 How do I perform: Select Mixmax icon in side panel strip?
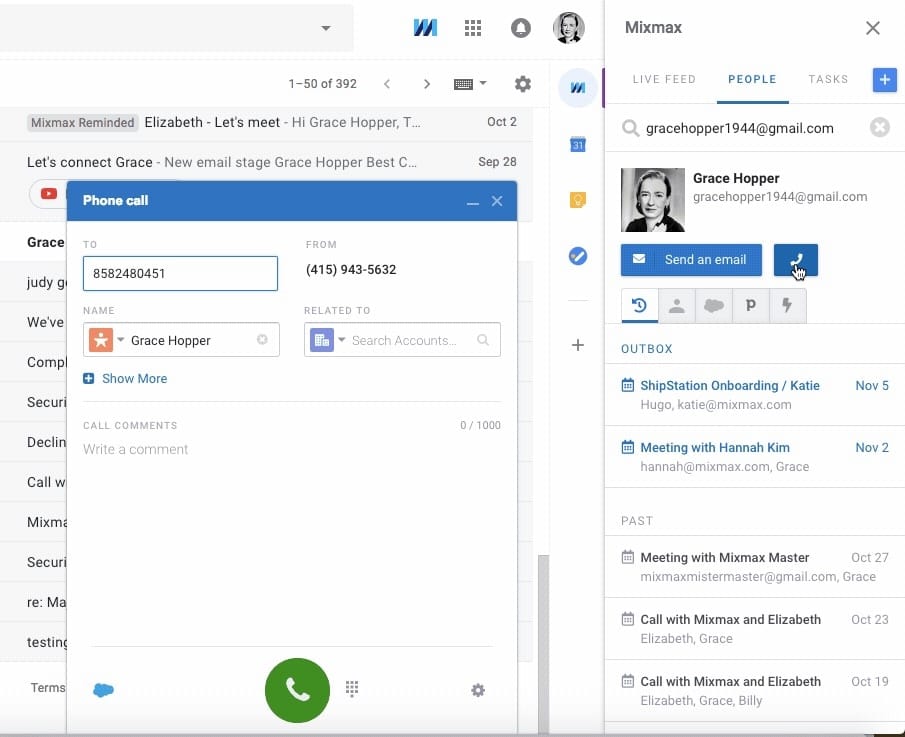(x=578, y=88)
